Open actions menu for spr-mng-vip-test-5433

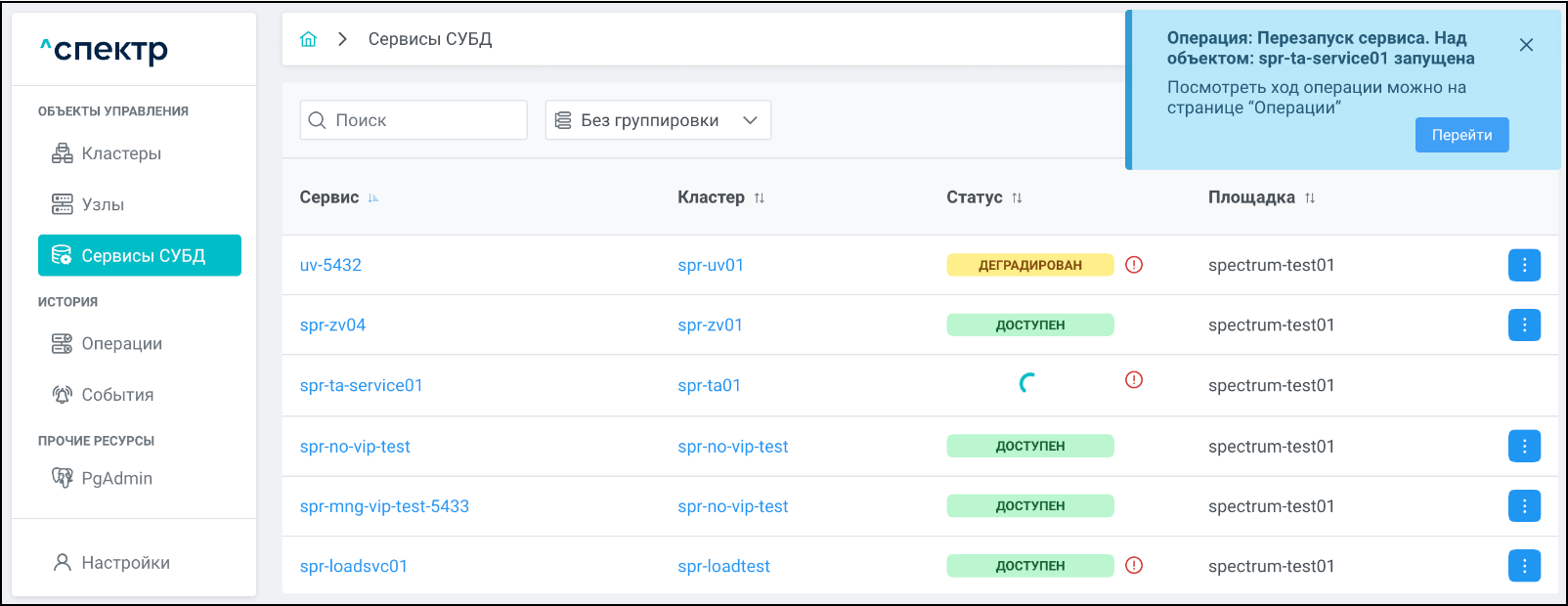(x=1524, y=505)
